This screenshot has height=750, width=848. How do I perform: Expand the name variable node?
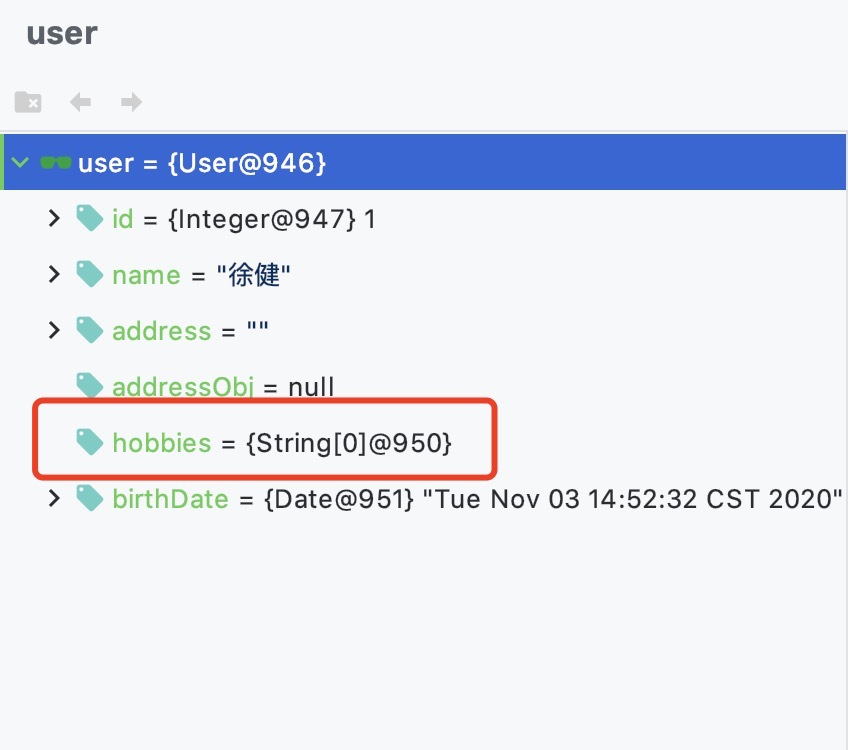coord(54,275)
